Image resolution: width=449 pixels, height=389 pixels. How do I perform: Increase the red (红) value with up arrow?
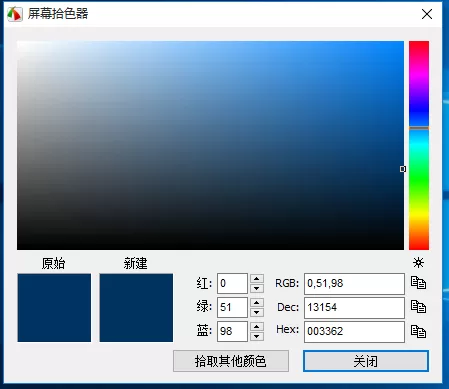click(257, 279)
